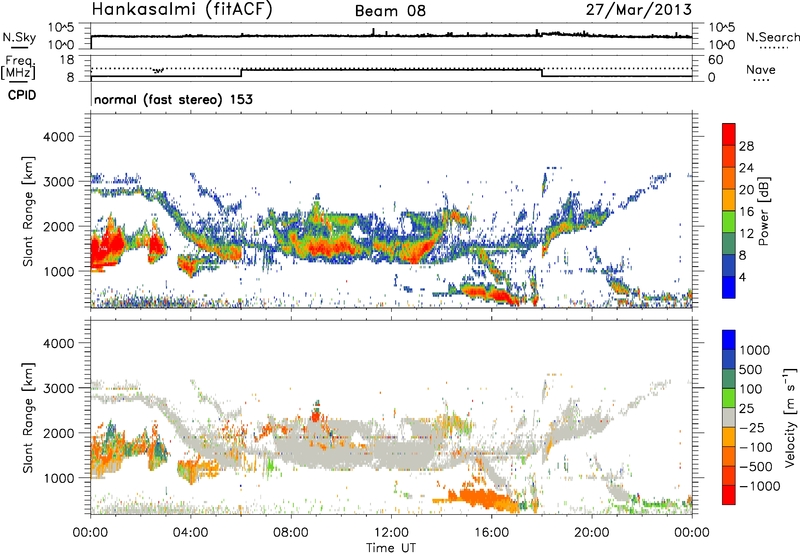Click the 28 tick on Power colorbar
This screenshot has width=800, height=554.
746,146
